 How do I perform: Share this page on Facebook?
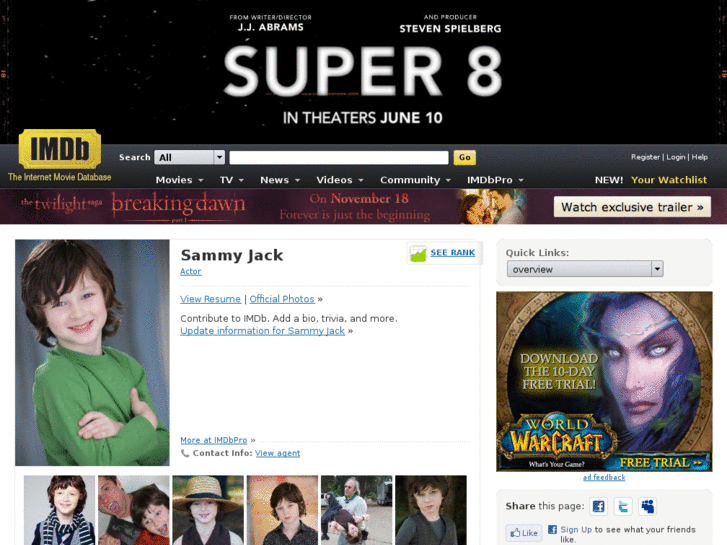coord(598,506)
